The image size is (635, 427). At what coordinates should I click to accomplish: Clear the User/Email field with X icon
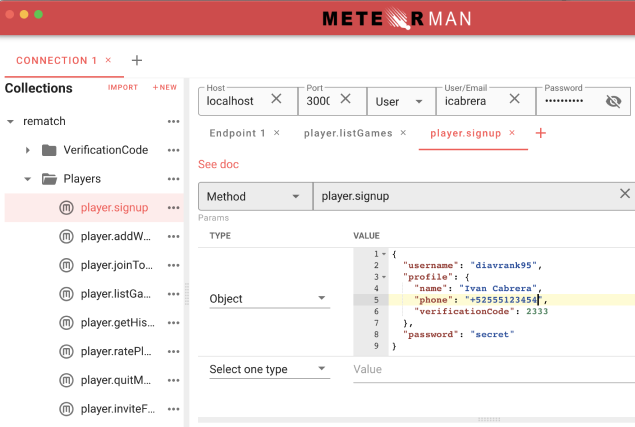(514, 100)
